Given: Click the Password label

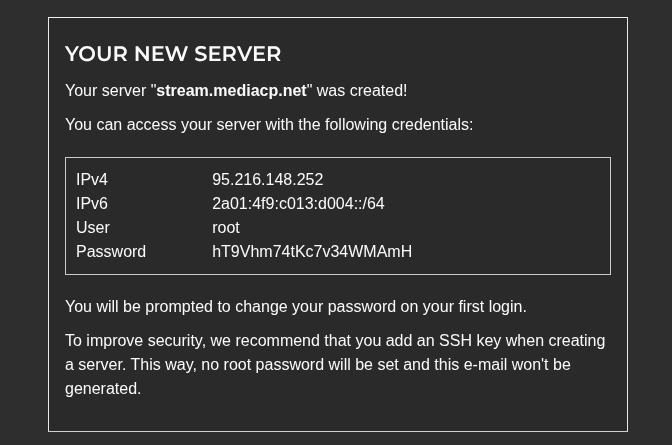Looking at the screenshot, I should pyautogui.click(x=111, y=252).
